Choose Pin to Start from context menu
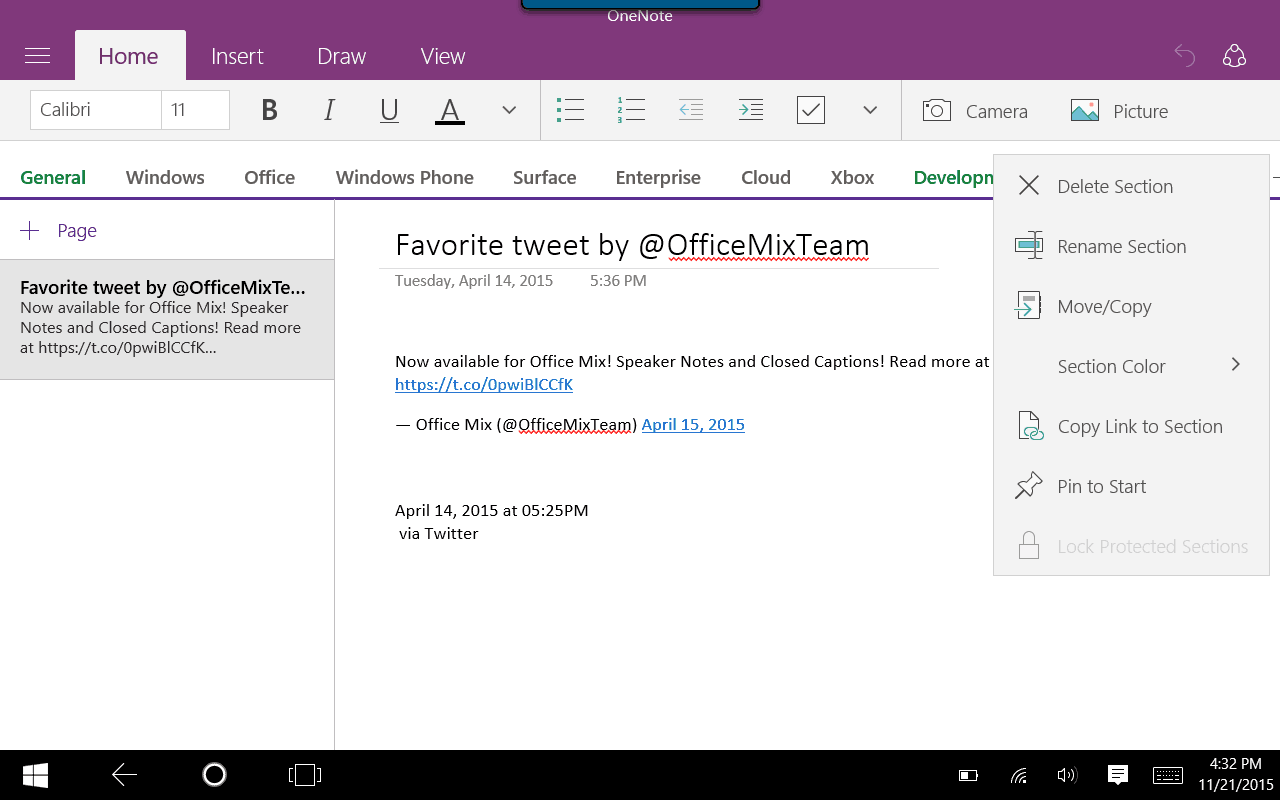 click(x=1131, y=486)
